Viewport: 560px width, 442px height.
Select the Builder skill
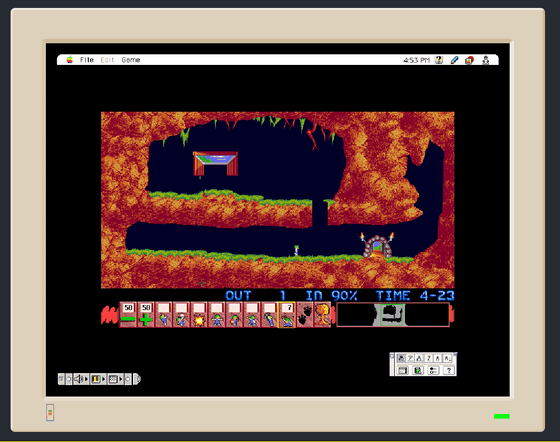234,315
